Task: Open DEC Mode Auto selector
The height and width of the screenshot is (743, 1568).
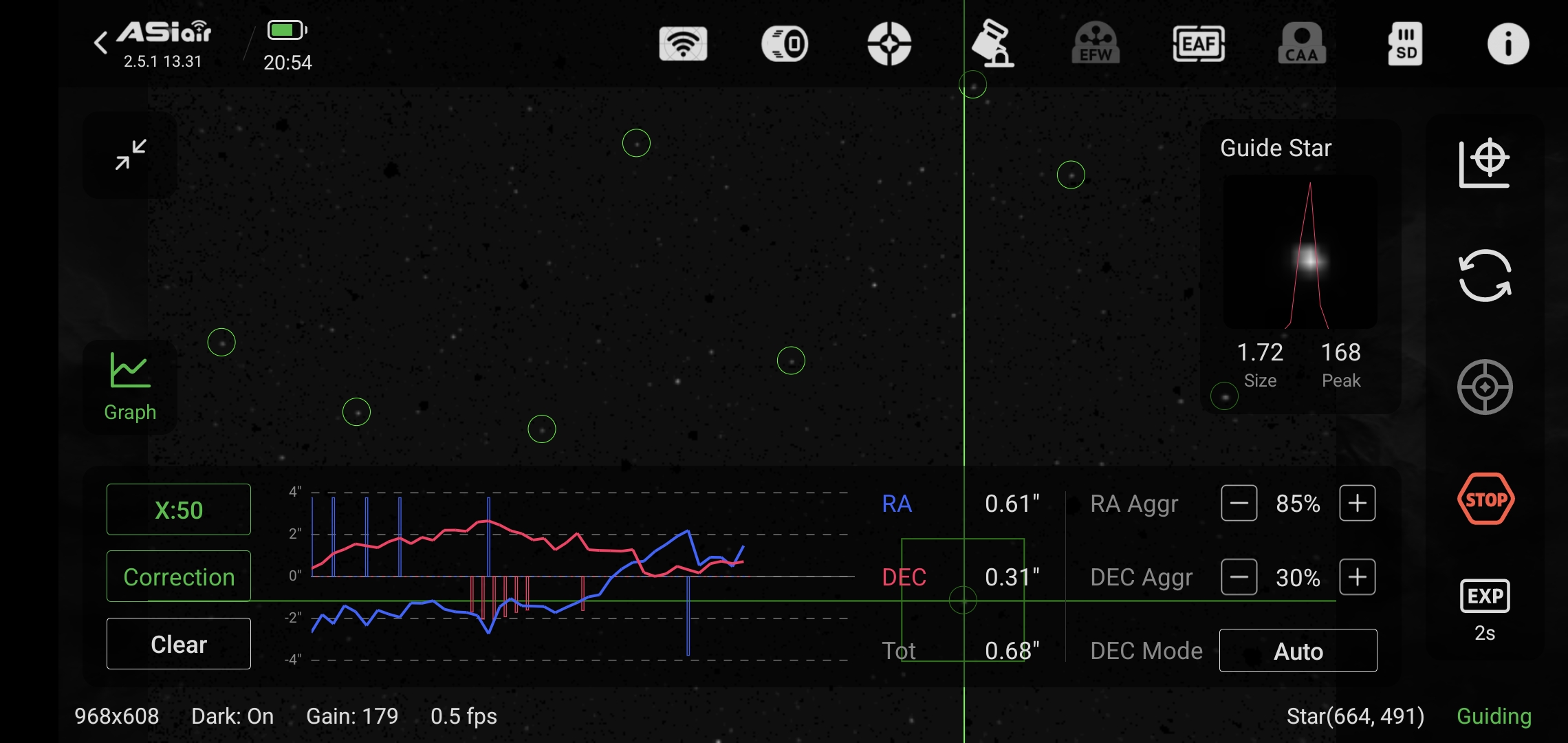Action: 1298,651
